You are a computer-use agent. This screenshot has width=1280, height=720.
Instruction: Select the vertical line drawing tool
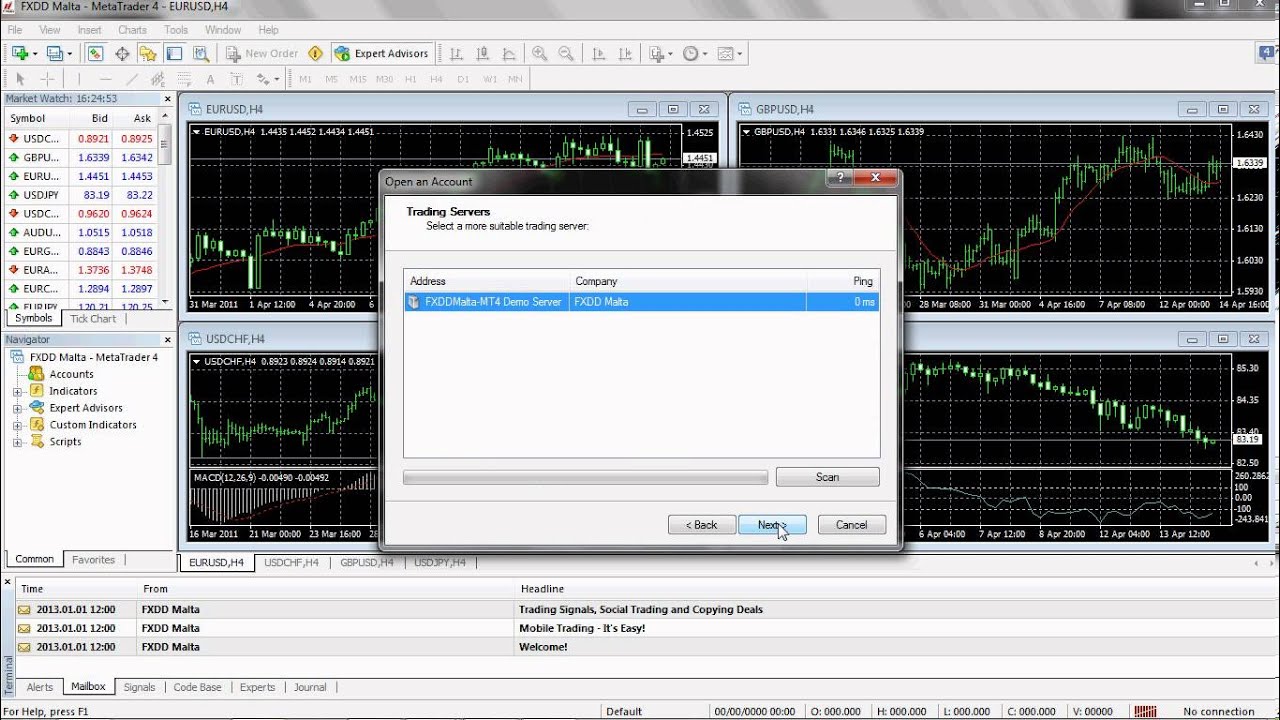79,79
